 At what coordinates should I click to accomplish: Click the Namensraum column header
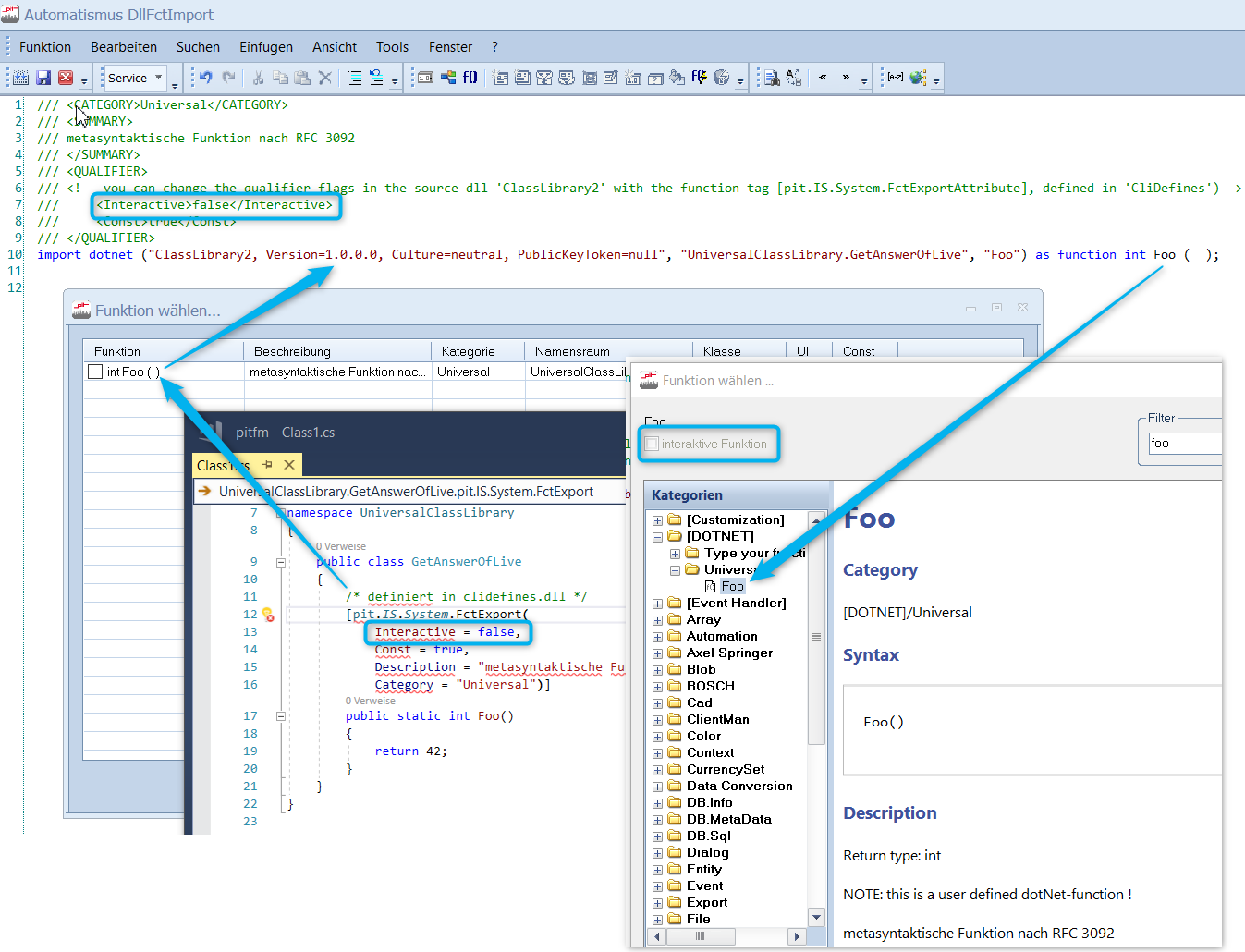point(608,351)
